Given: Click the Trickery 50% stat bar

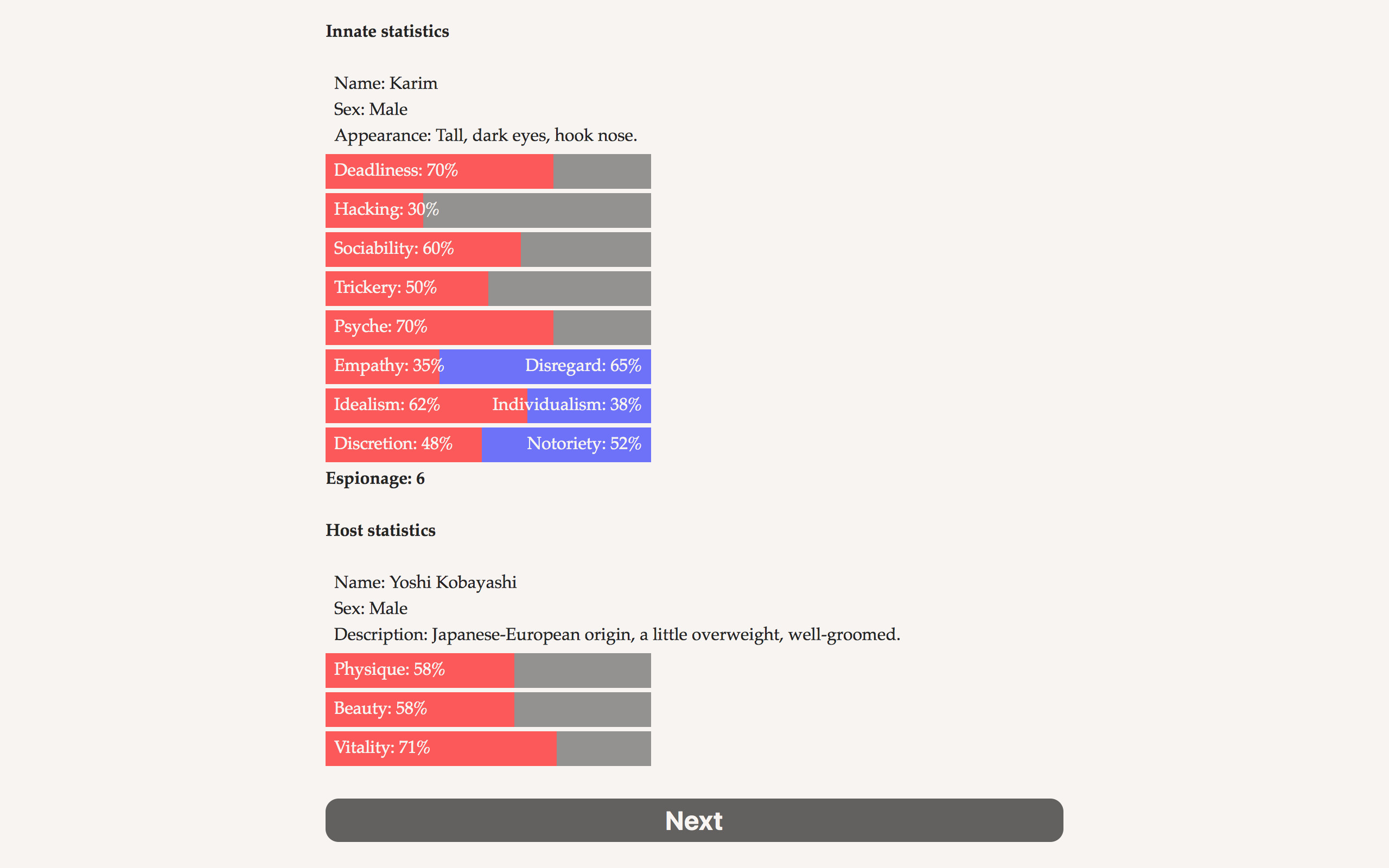Looking at the screenshot, I should 488,288.
